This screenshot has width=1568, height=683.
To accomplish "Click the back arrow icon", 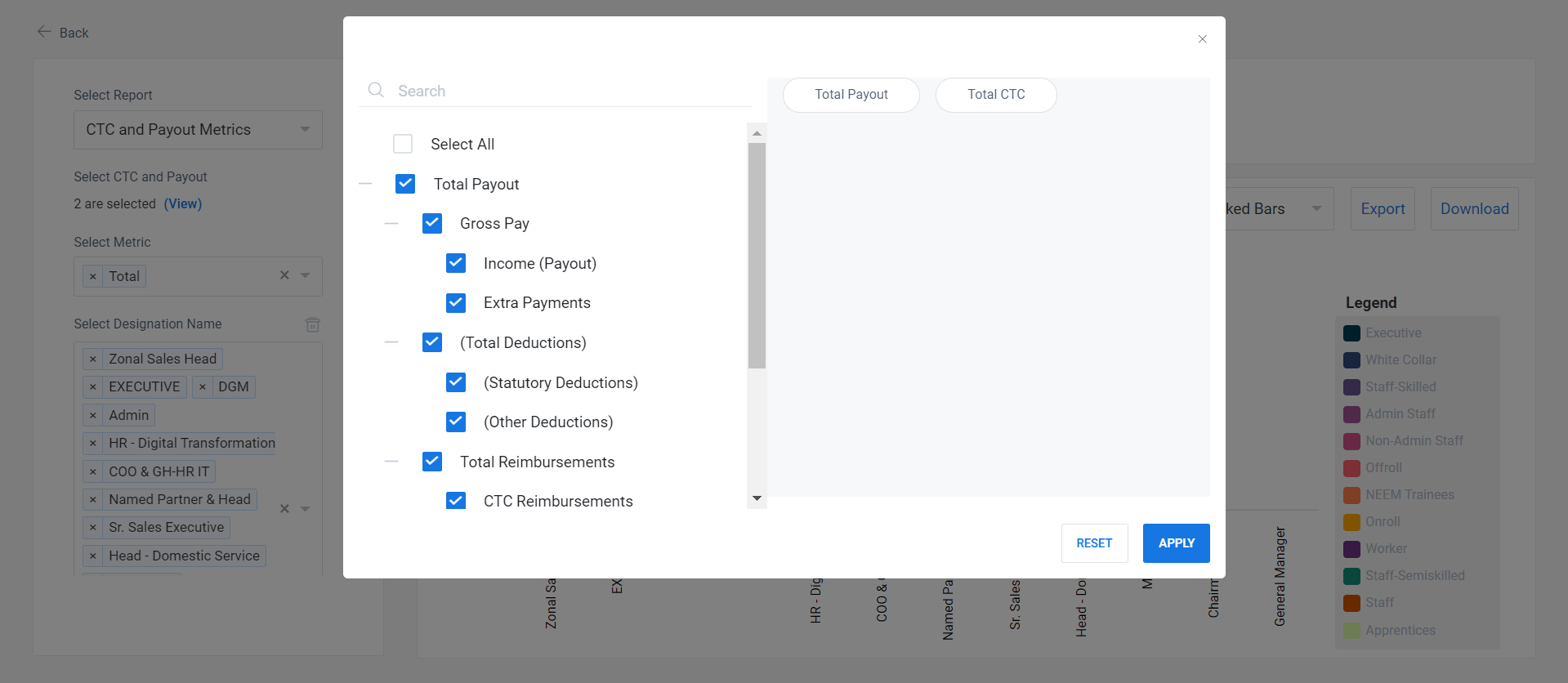I will pos(44,32).
